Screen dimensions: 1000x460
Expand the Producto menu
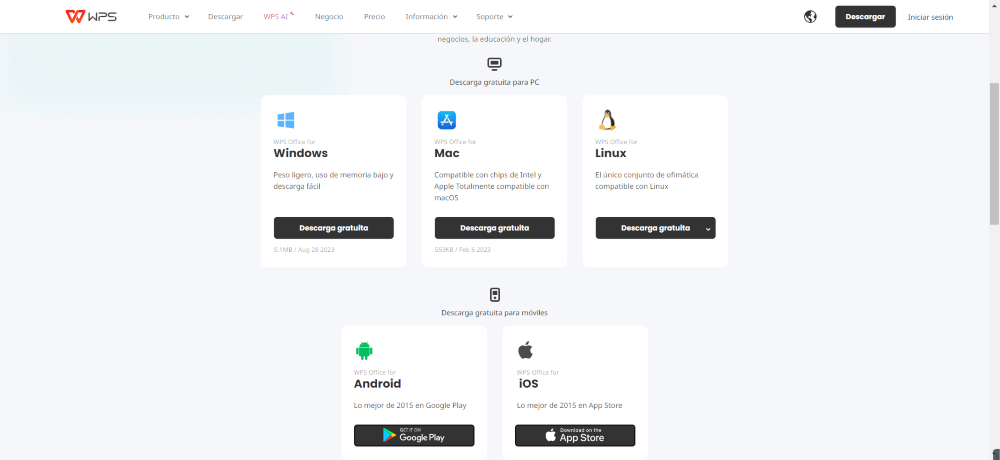[x=168, y=17]
